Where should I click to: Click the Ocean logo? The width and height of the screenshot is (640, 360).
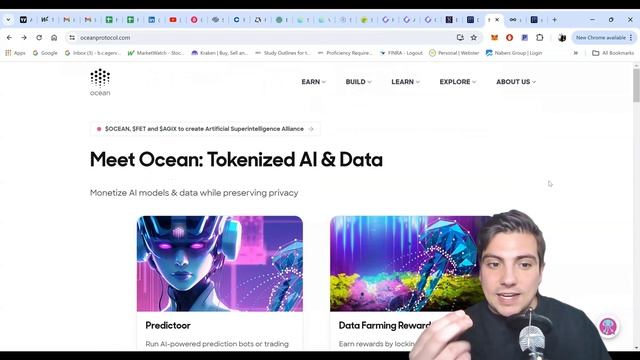100,82
